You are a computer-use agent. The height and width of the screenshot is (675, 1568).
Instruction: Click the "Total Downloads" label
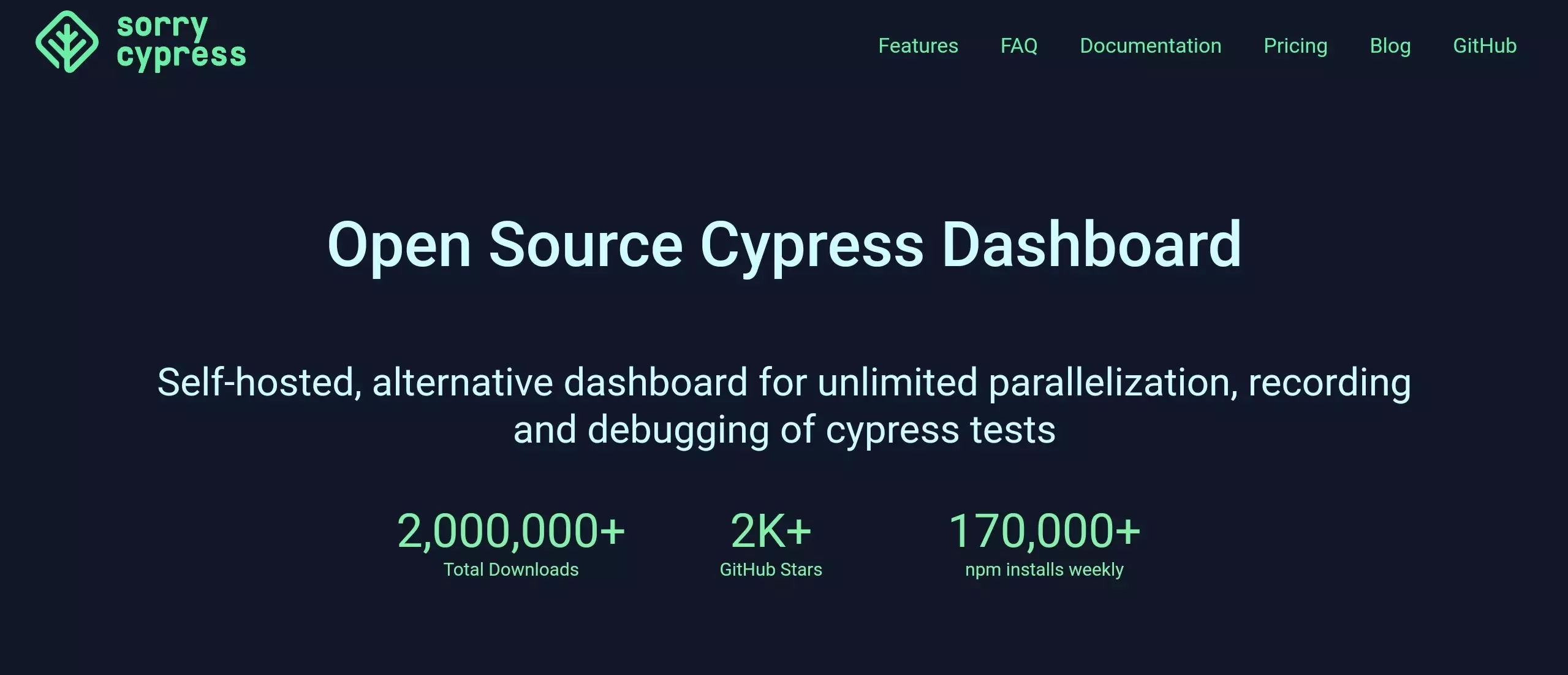[510, 570]
